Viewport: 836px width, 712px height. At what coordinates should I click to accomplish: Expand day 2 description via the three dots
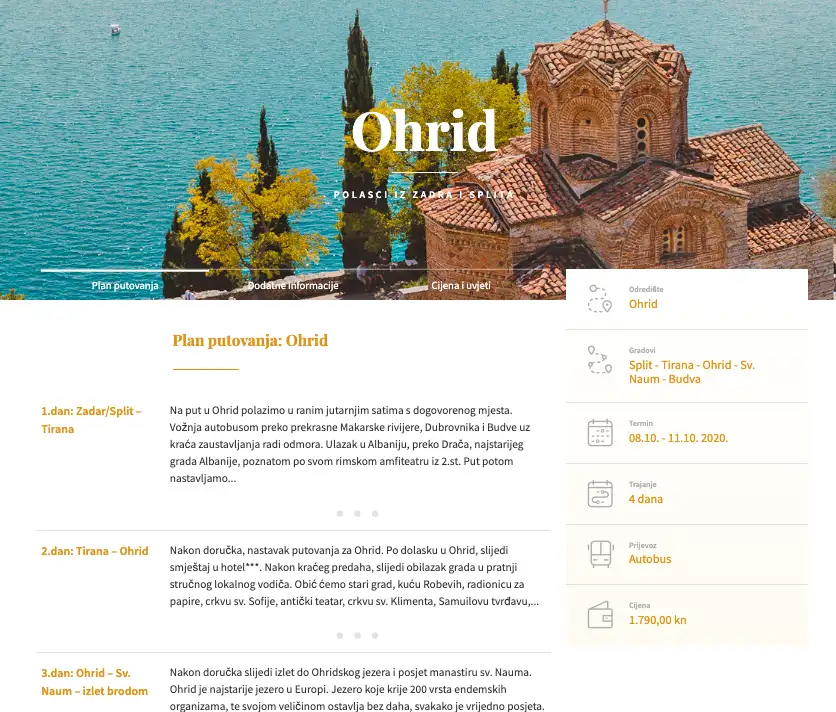(357, 635)
